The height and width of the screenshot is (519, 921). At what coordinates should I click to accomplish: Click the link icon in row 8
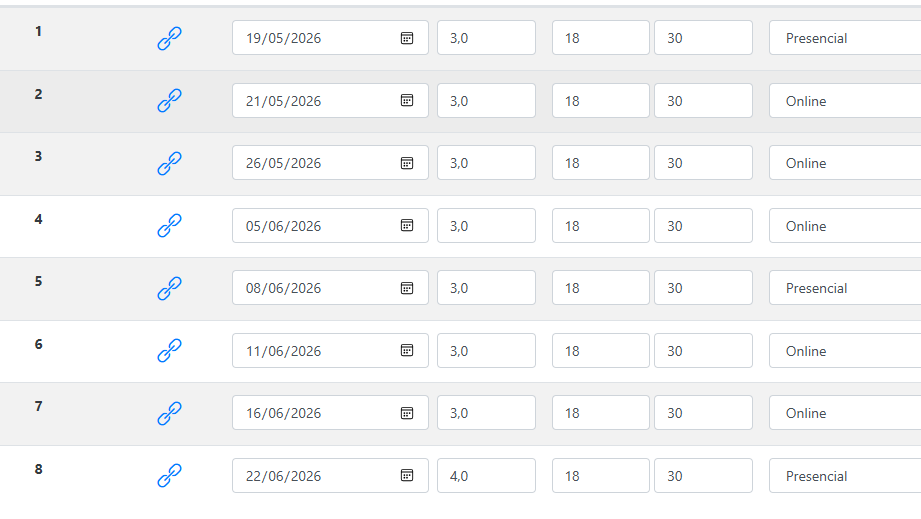169,476
